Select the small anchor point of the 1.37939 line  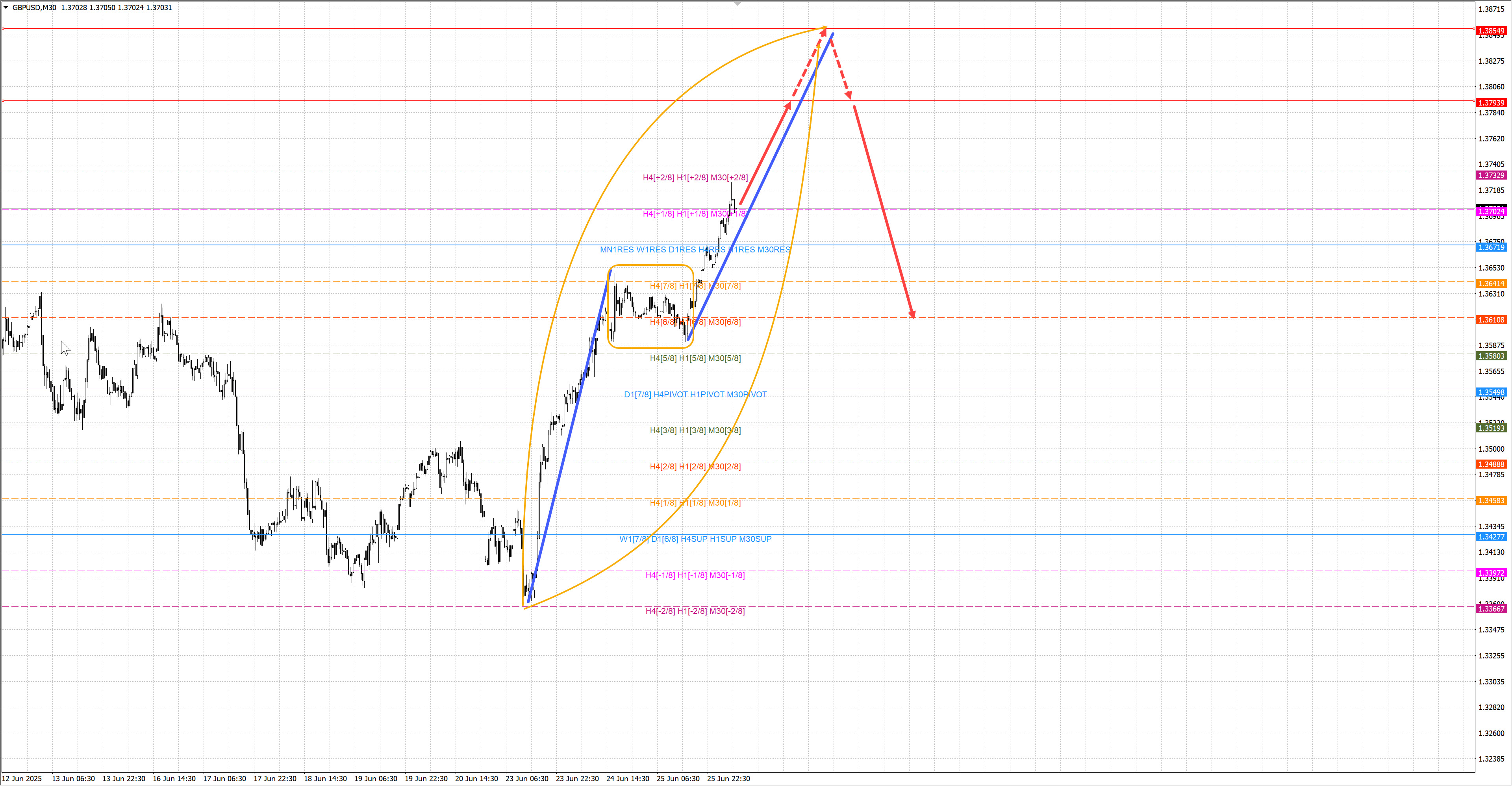[3, 101]
